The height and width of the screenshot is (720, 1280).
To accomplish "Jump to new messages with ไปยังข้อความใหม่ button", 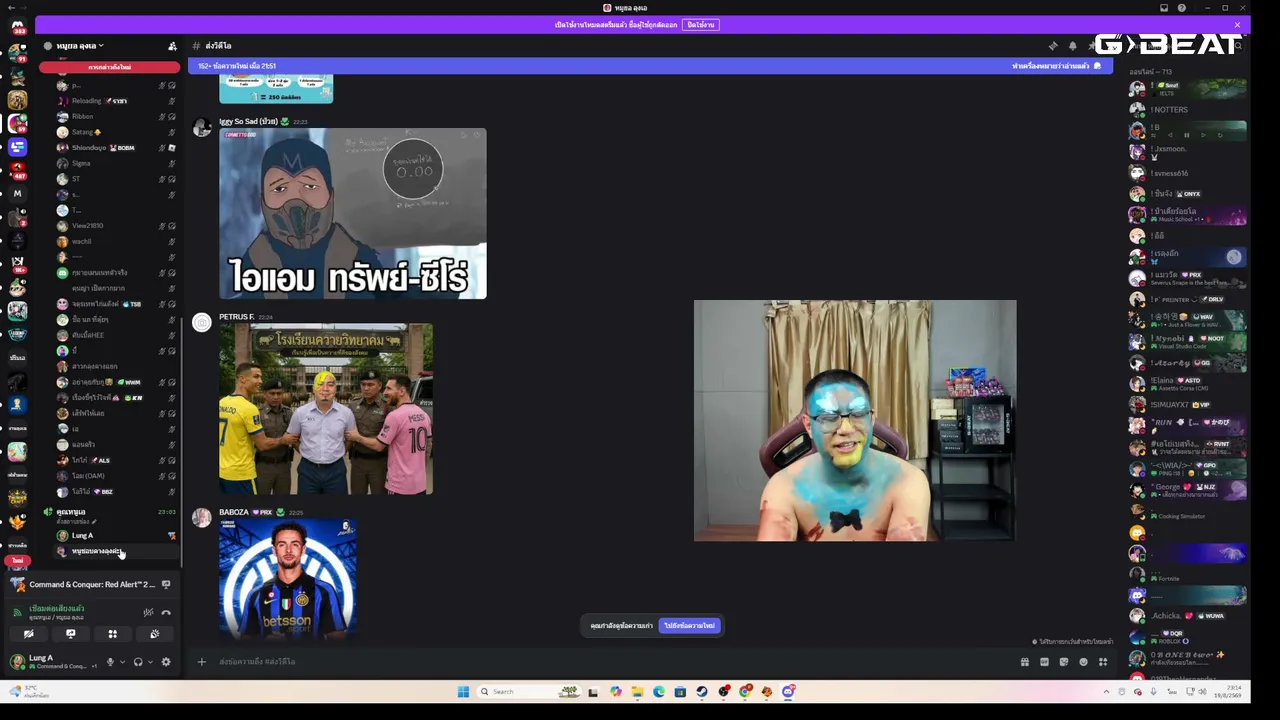I will point(690,626).
